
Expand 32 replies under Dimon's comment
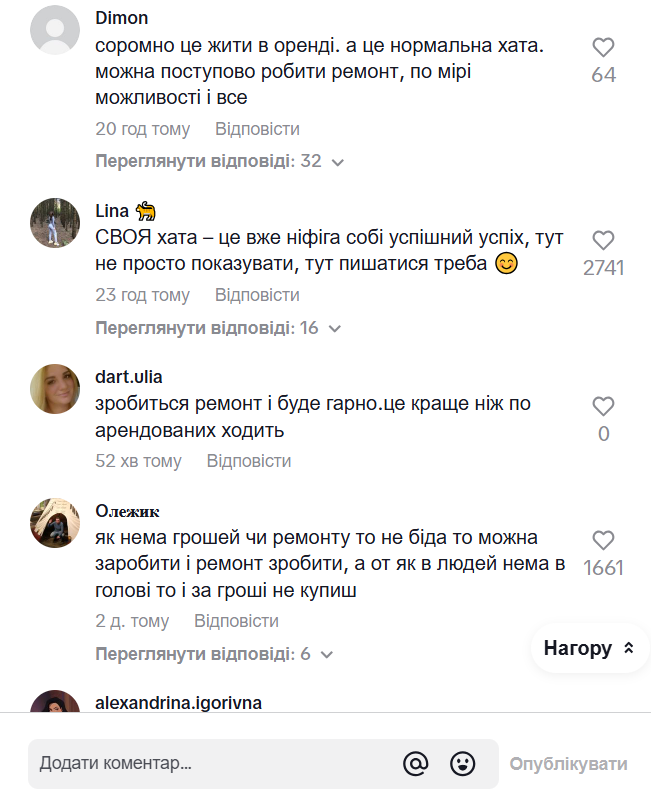tap(220, 161)
